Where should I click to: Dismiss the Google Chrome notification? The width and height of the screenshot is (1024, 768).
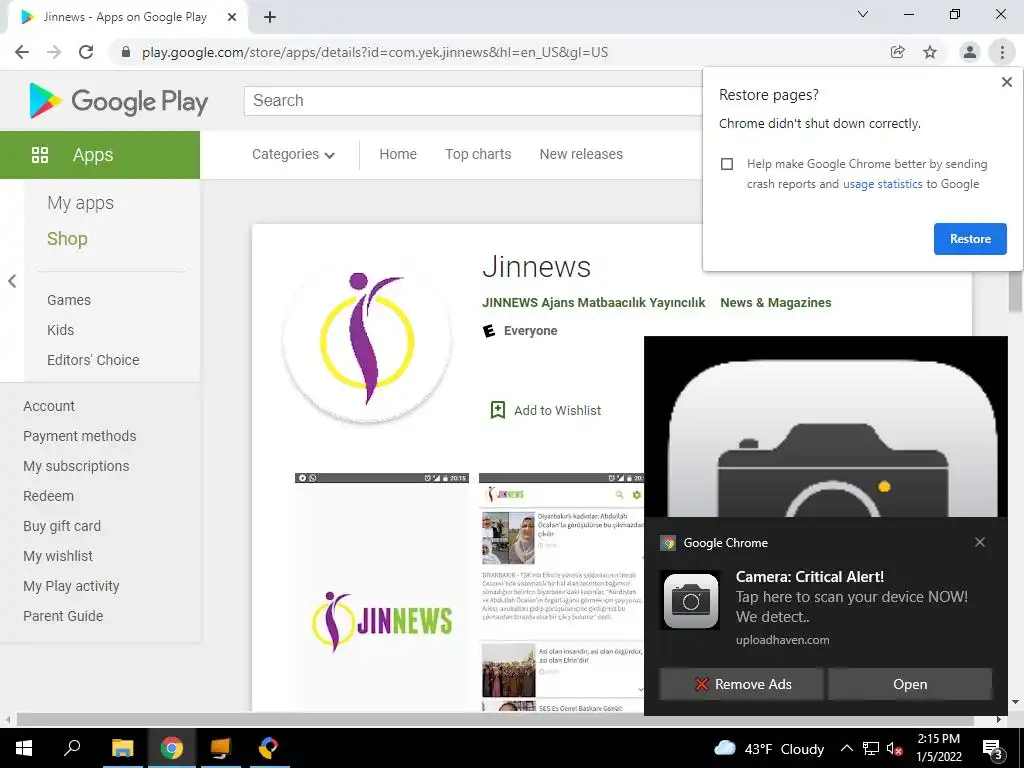tap(980, 542)
